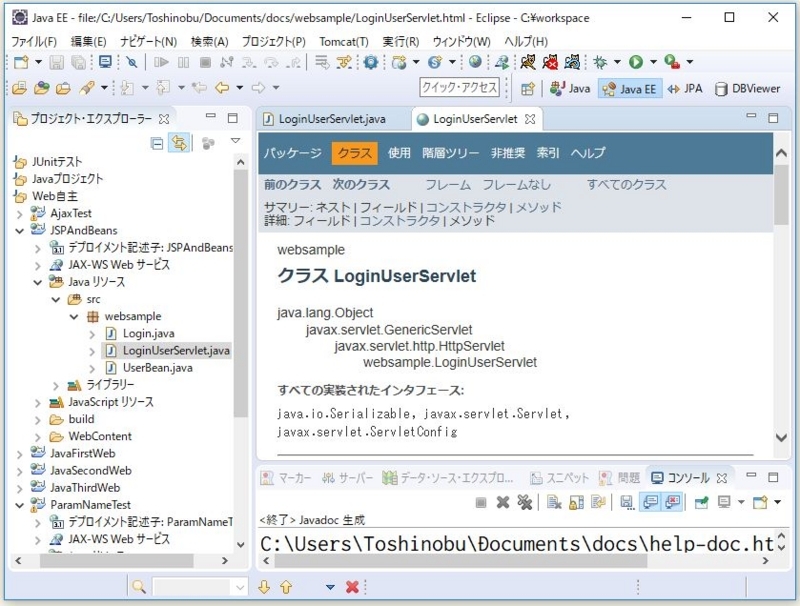Switch to Java perspective
The width and height of the screenshot is (800, 606).
pos(570,89)
